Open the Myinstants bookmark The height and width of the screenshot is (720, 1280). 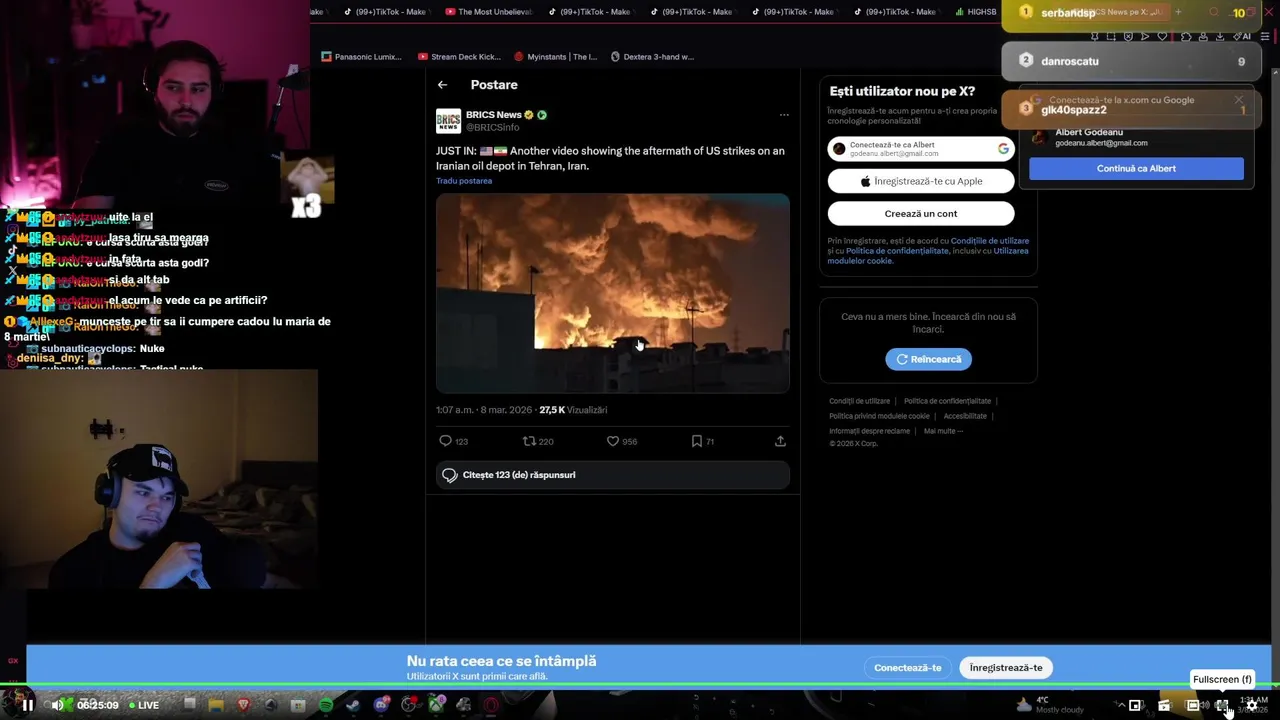555,57
